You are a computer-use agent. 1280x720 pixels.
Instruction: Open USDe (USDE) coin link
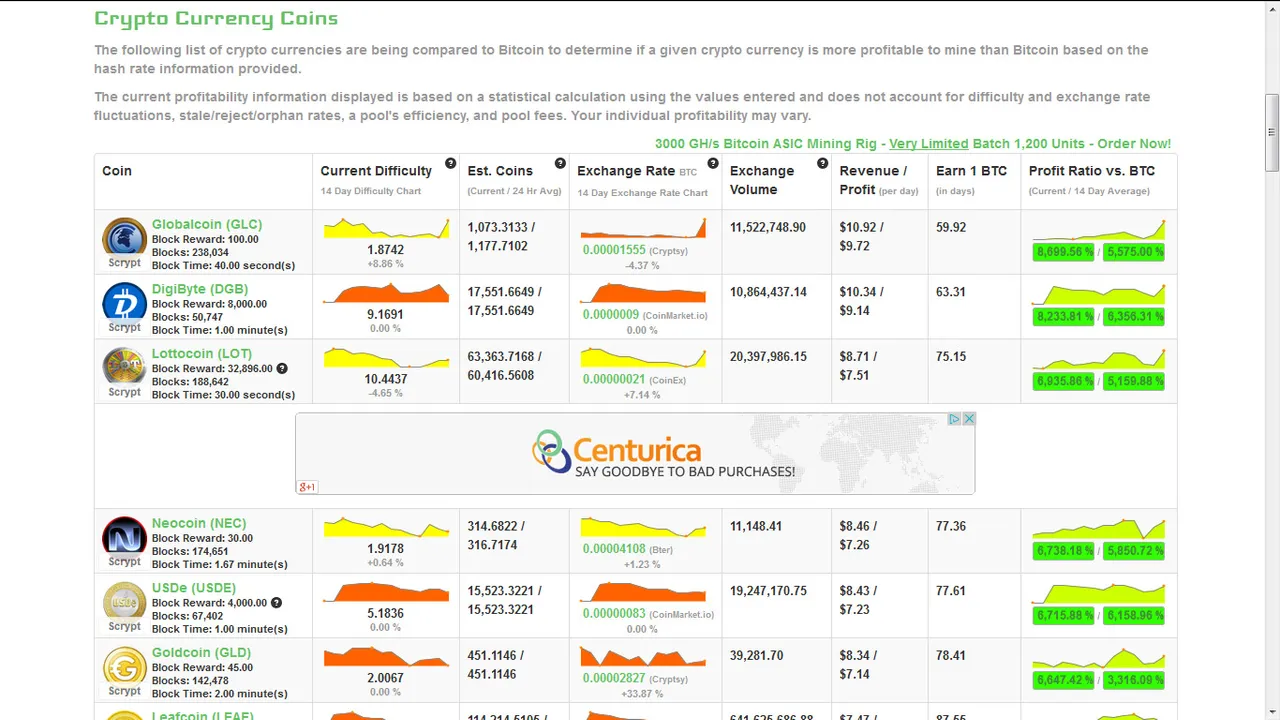click(194, 588)
